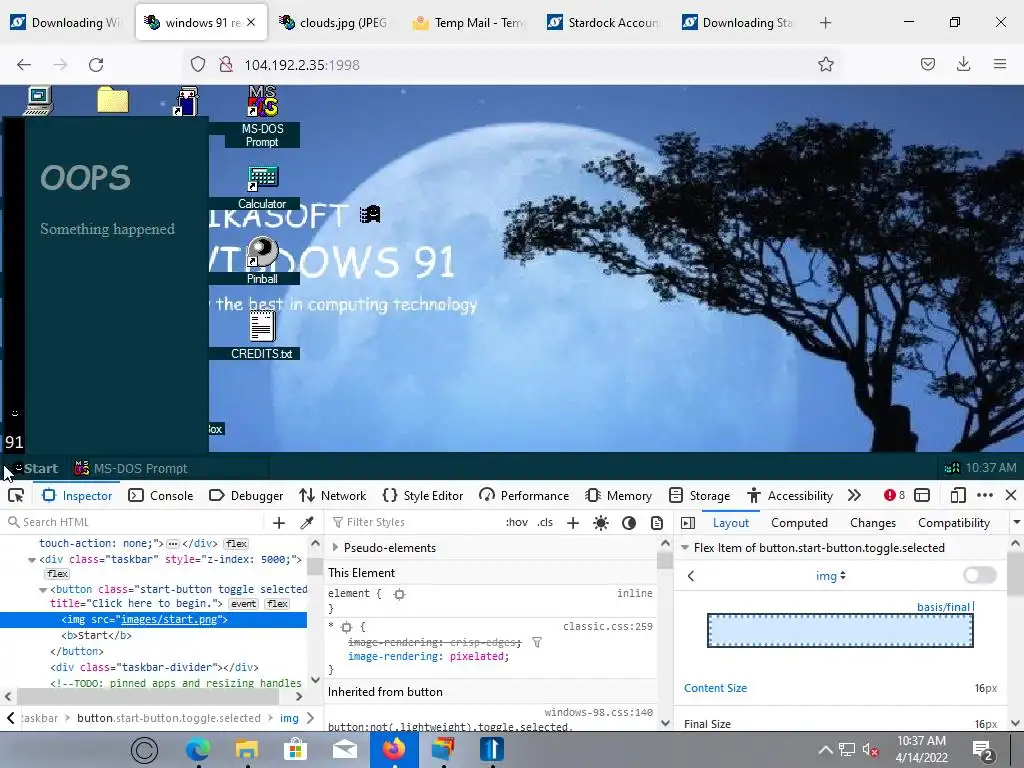Click the flex badge after title attribute
The image size is (1024, 768).
click(x=278, y=604)
